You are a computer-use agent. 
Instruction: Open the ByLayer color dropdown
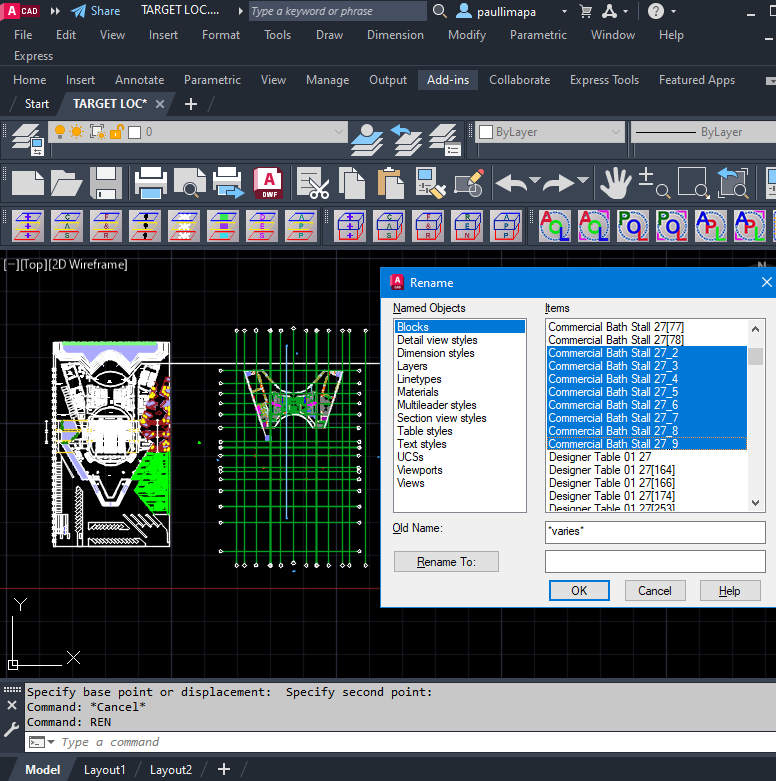click(x=616, y=132)
